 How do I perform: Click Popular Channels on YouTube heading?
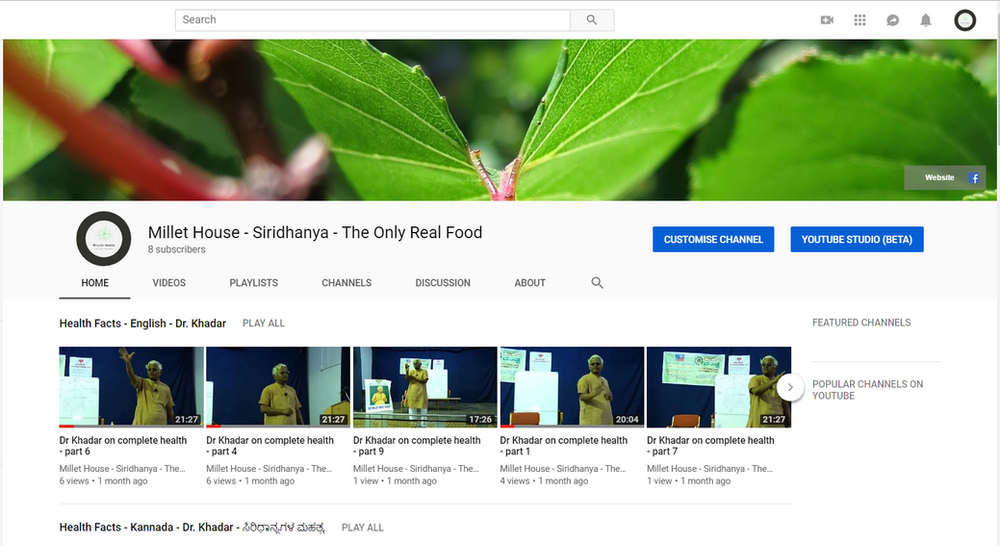click(x=867, y=390)
